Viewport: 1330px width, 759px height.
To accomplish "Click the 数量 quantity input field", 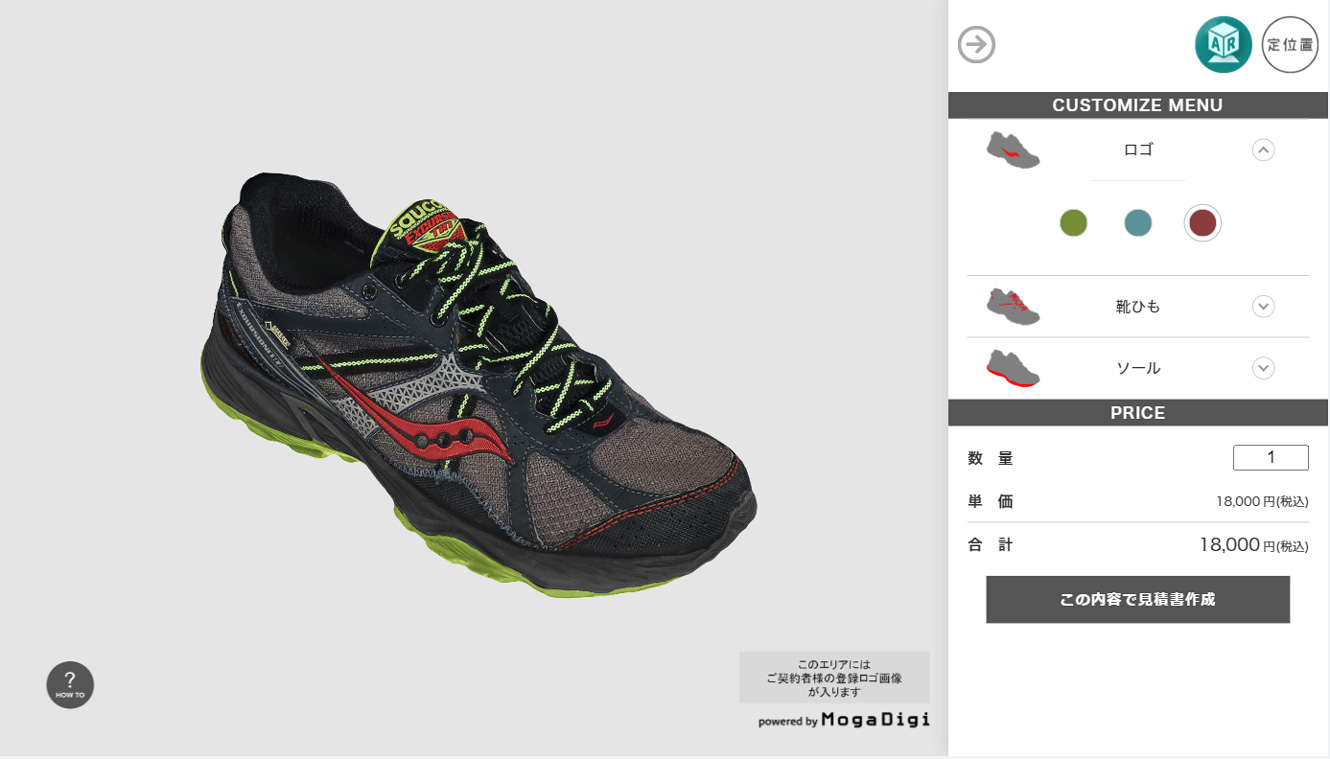I will point(1270,458).
